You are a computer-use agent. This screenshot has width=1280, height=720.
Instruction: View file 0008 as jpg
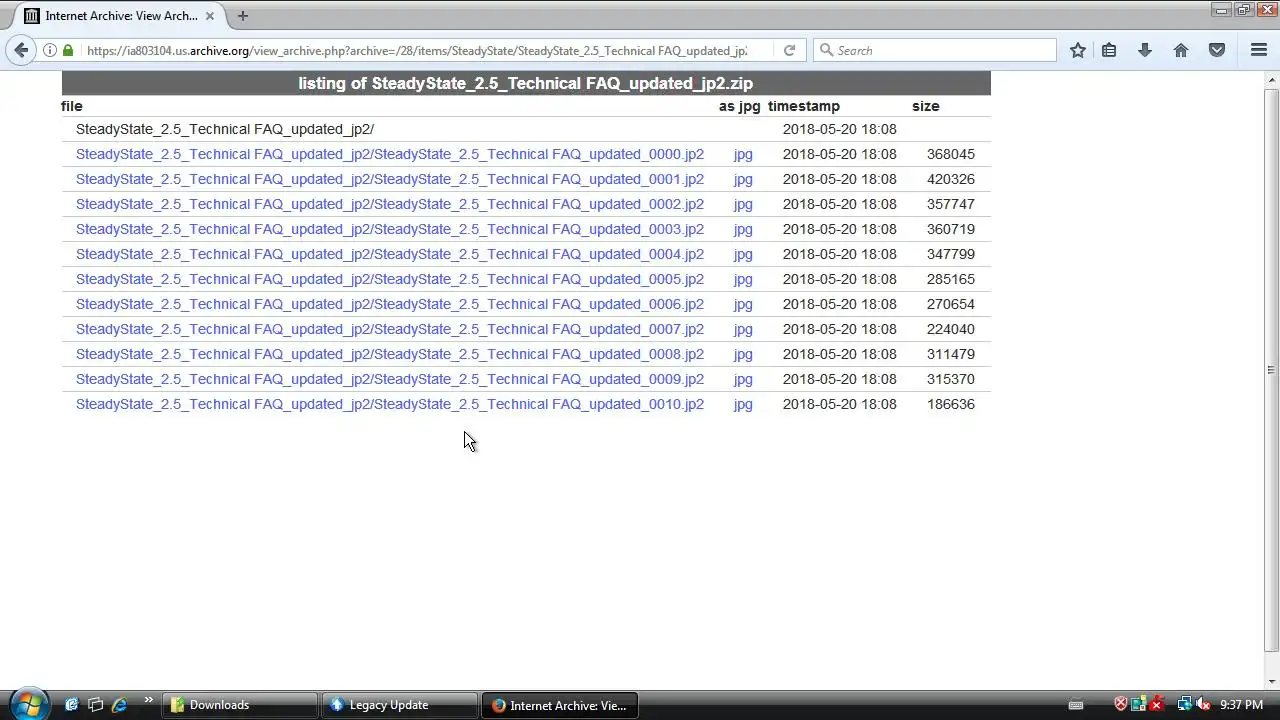pos(743,355)
